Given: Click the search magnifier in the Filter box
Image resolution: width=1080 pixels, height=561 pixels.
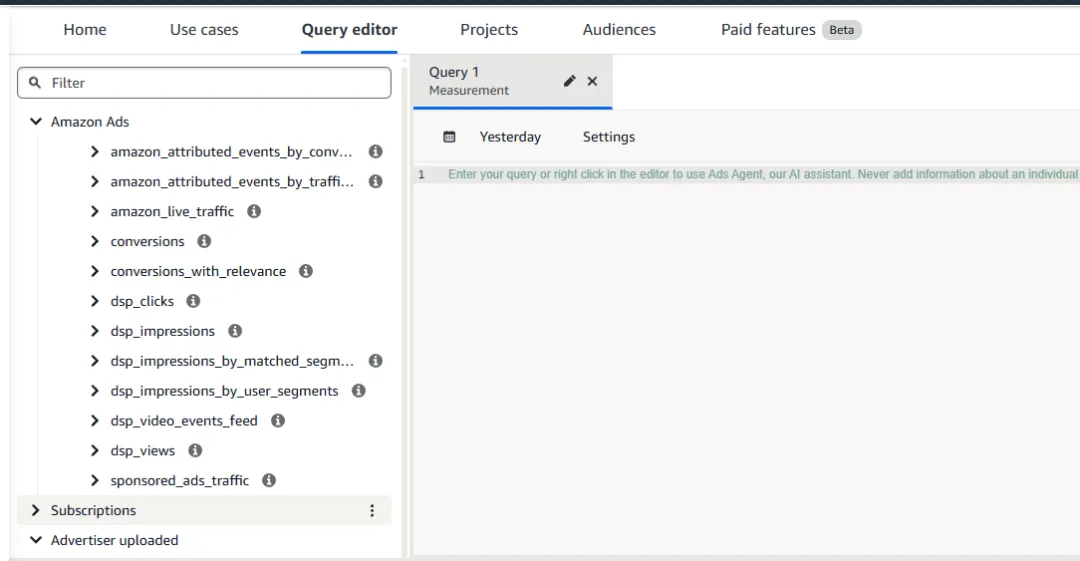Looking at the screenshot, I should (35, 83).
